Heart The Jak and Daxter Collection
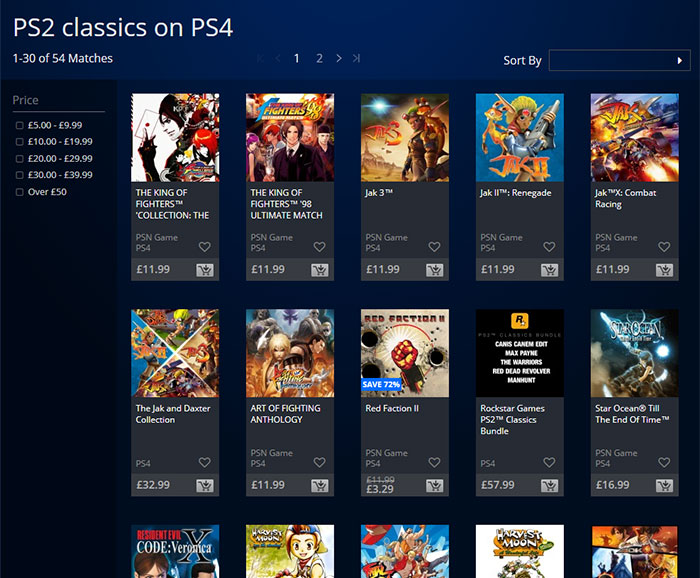This screenshot has width=700, height=578. [204, 462]
